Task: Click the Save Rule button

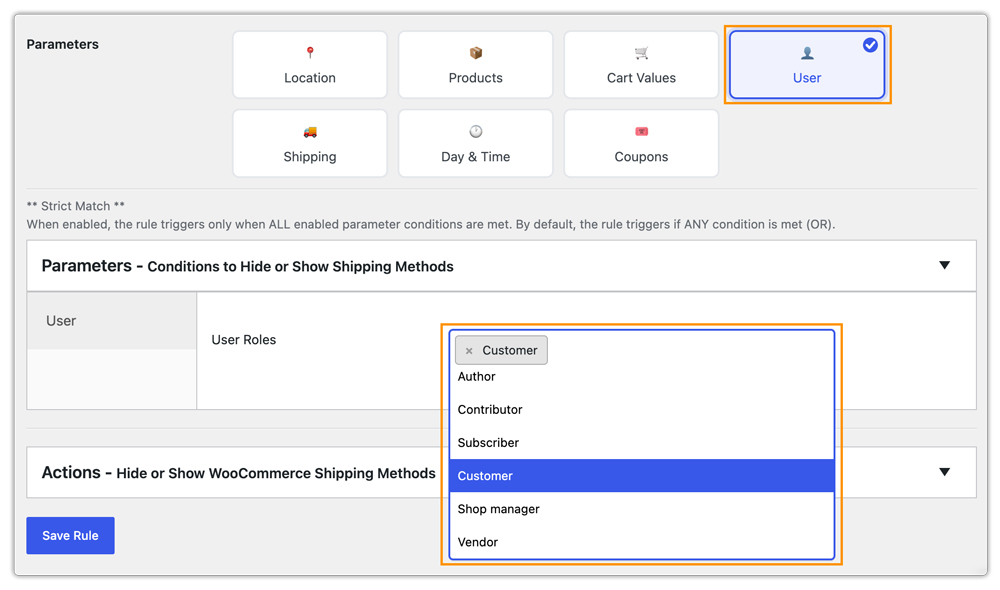Action: (70, 536)
